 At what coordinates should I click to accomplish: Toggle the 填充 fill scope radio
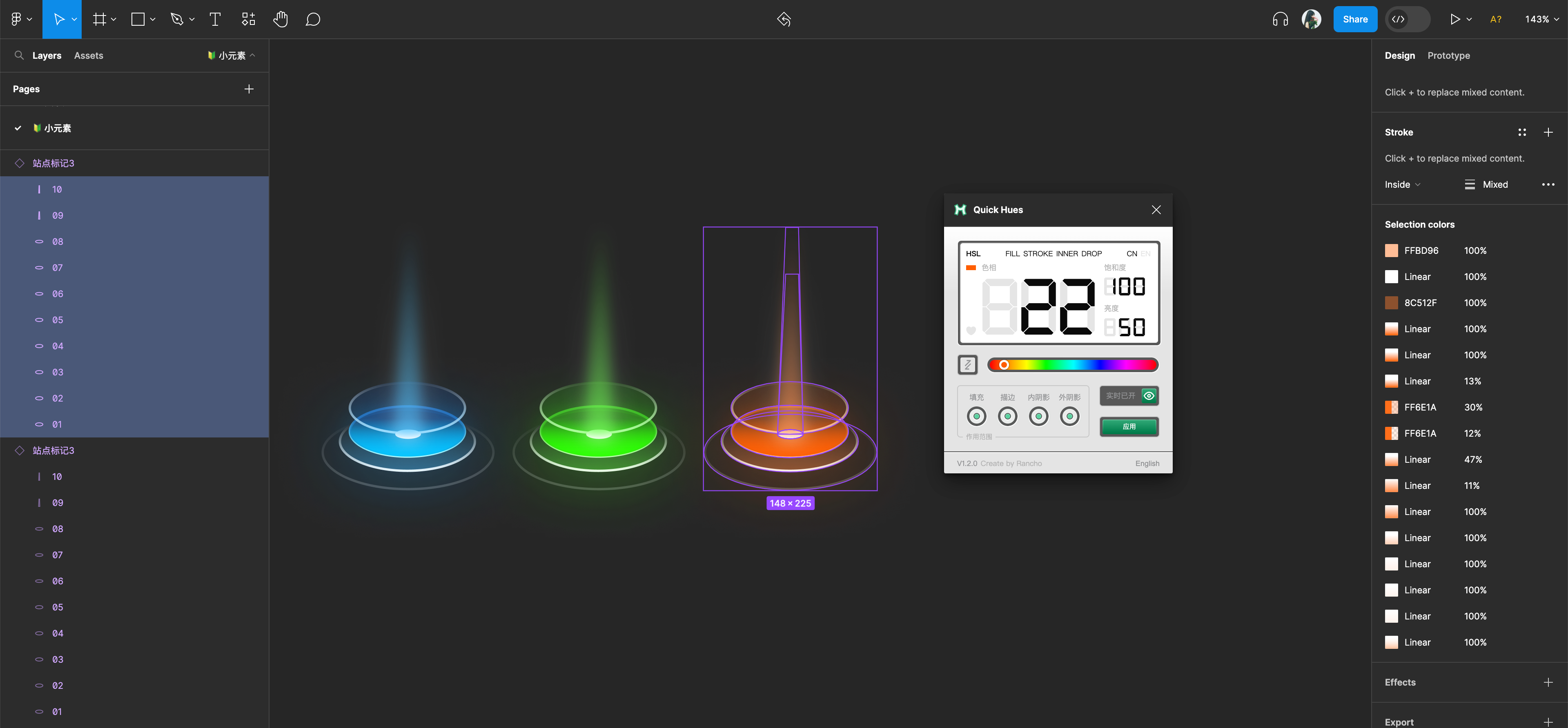pos(976,417)
